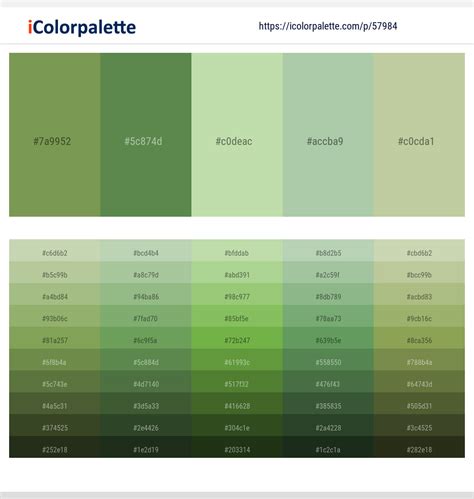474x499 pixels.
Task: Choose the #bcd4b4 shade
Action: click(146, 251)
